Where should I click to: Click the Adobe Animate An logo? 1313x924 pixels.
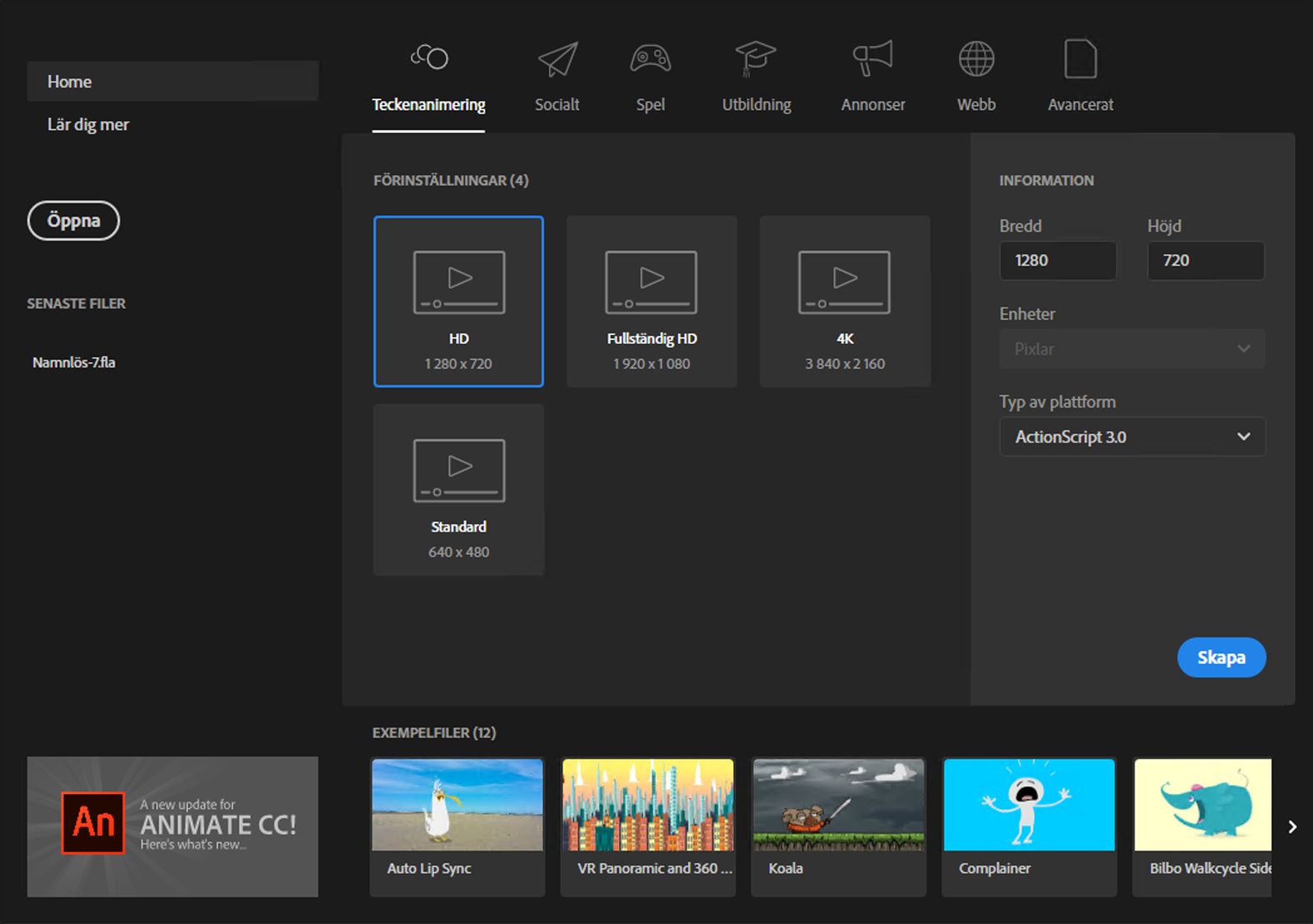(93, 823)
